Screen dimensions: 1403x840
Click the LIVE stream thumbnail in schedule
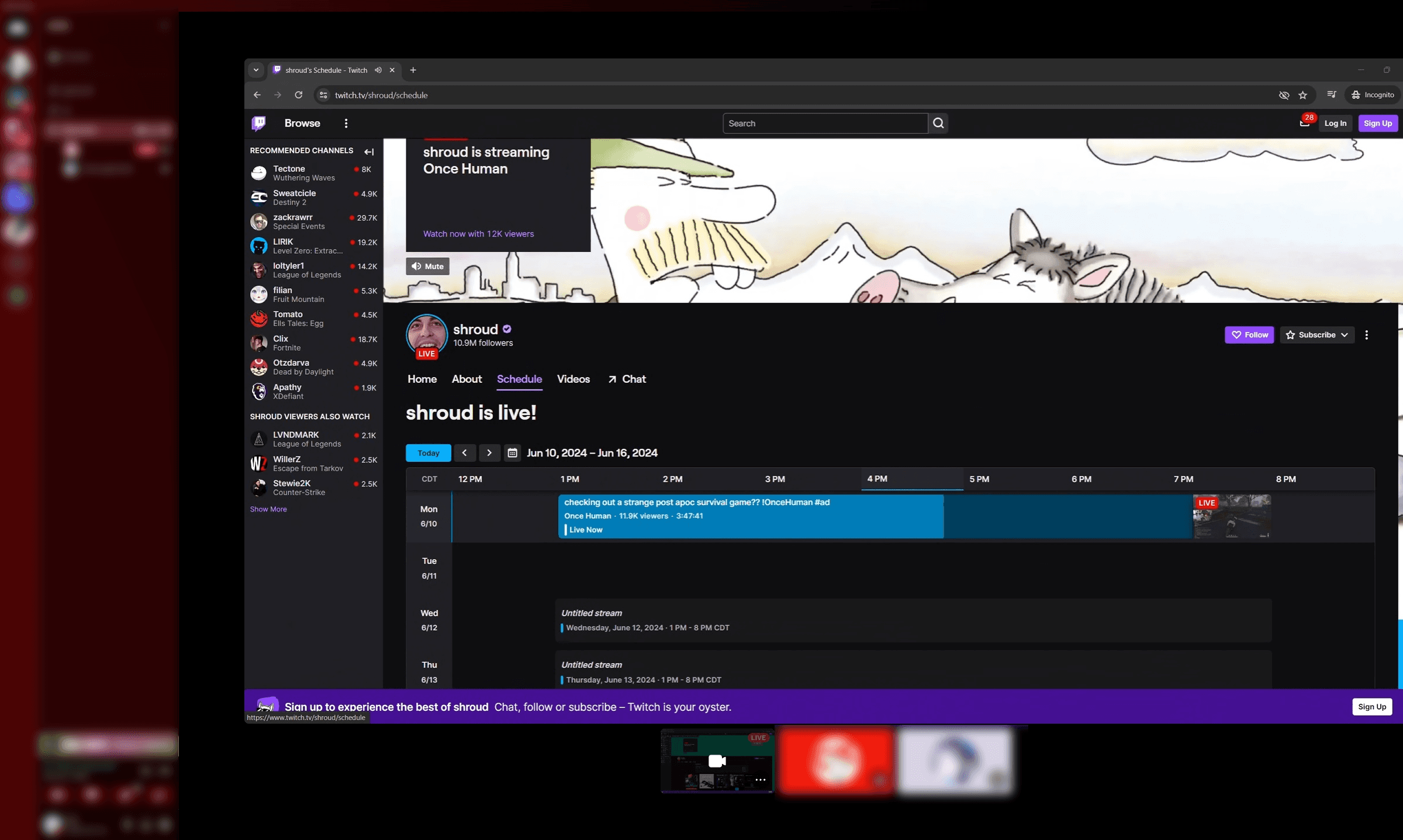1232,516
